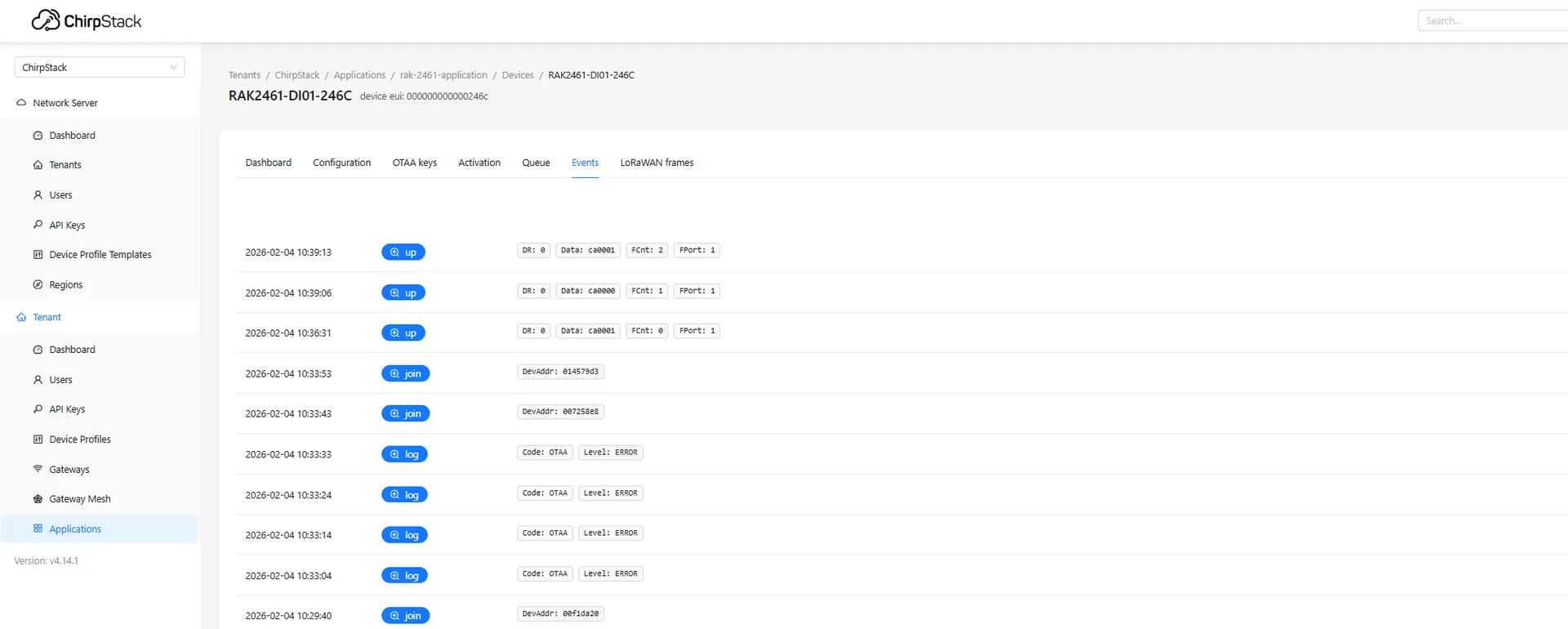This screenshot has height=629, width=1568.
Task: Go to Applications in the breadcrumb
Action: 359,75
